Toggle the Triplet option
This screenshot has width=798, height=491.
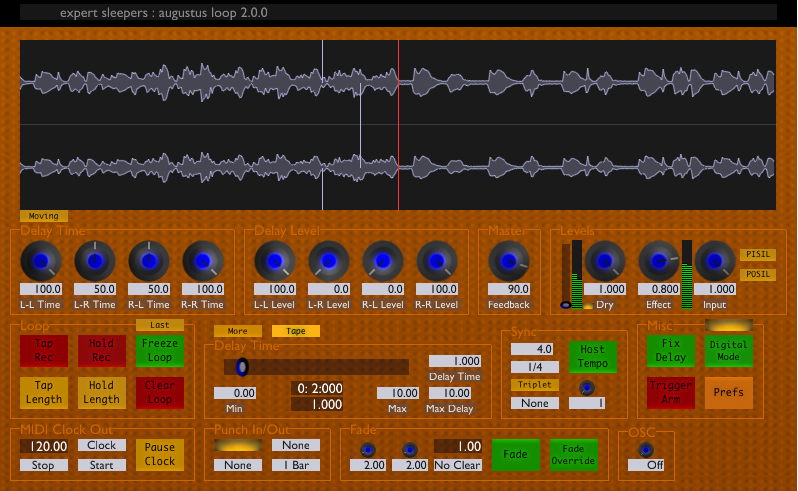[535, 385]
